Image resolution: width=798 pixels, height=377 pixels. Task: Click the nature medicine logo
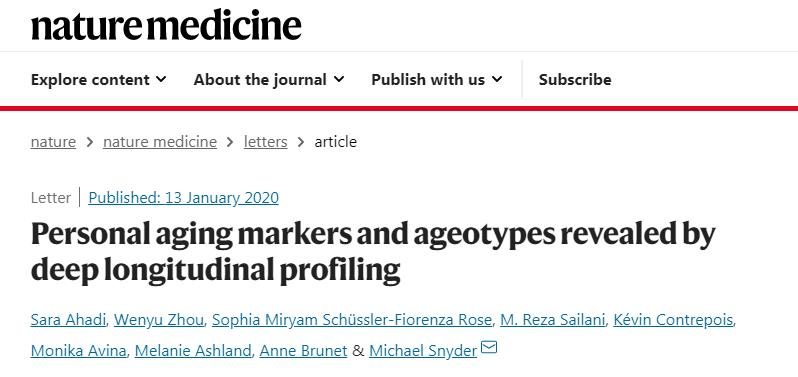point(166,26)
